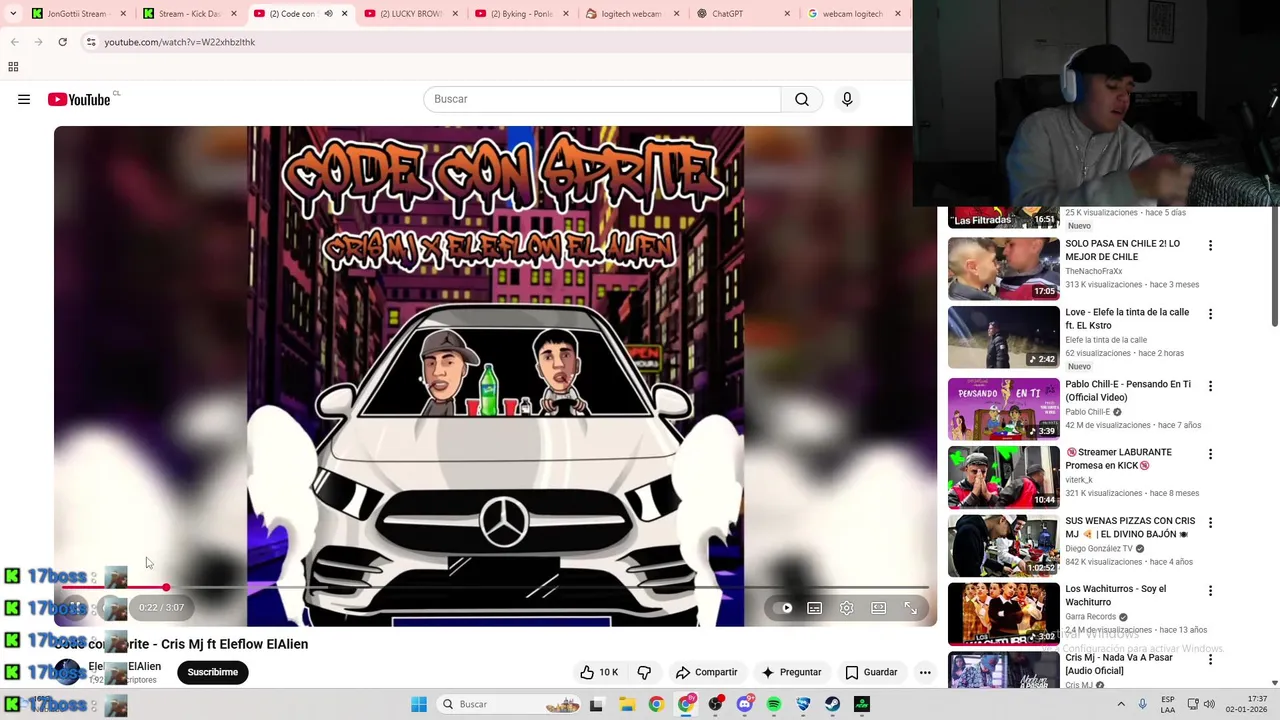Viewport: 1280px width, 720px height.
Task: Open SOLO PASA EN CHILE 2 thumbnail
Action: point(1003,268)
